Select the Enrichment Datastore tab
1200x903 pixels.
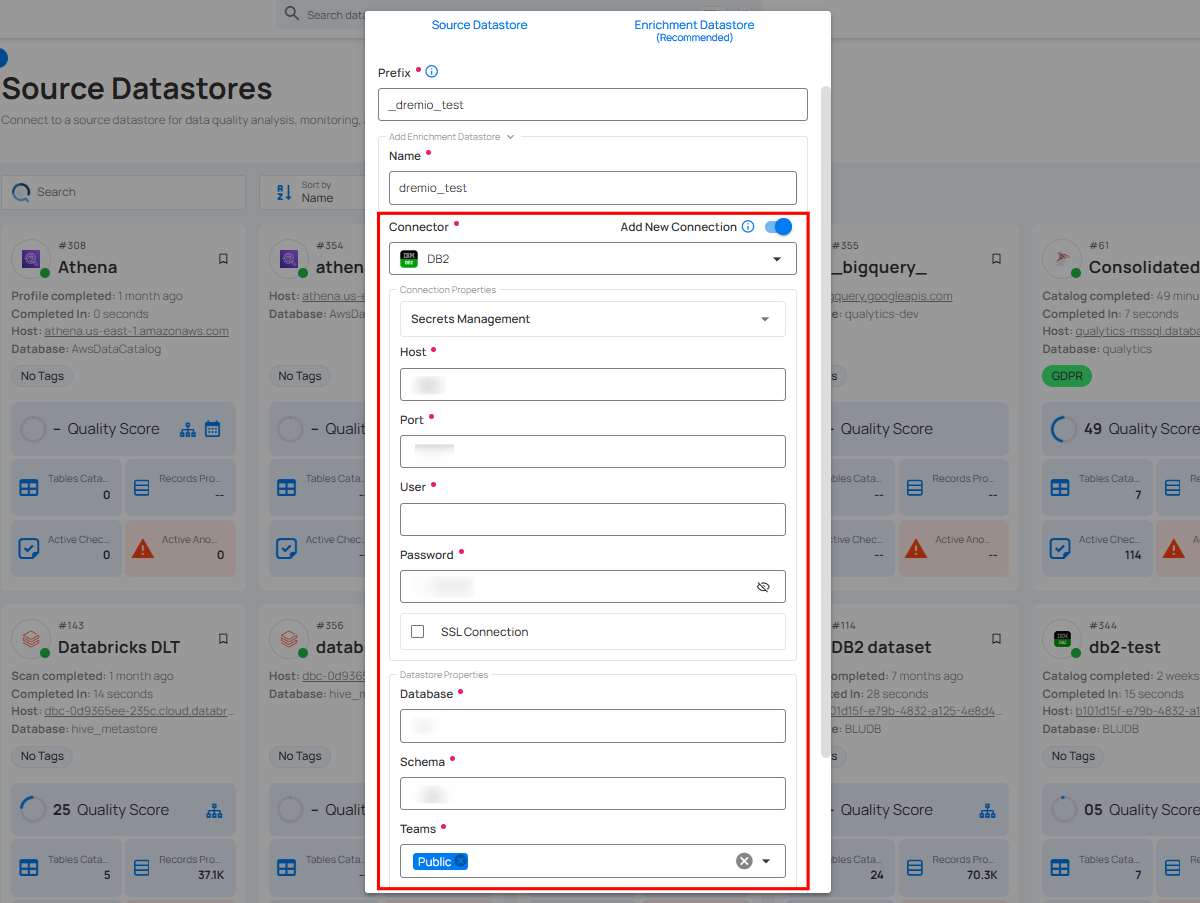694,30
